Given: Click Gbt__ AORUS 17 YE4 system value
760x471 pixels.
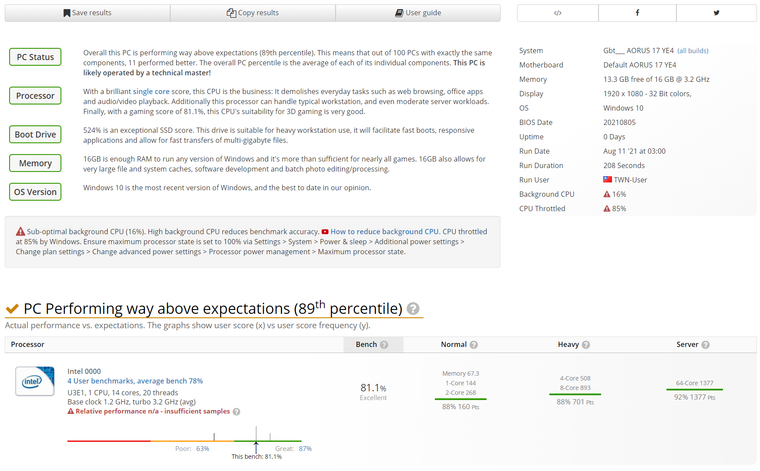Looking at the screenshot, I should click(638, 50).
